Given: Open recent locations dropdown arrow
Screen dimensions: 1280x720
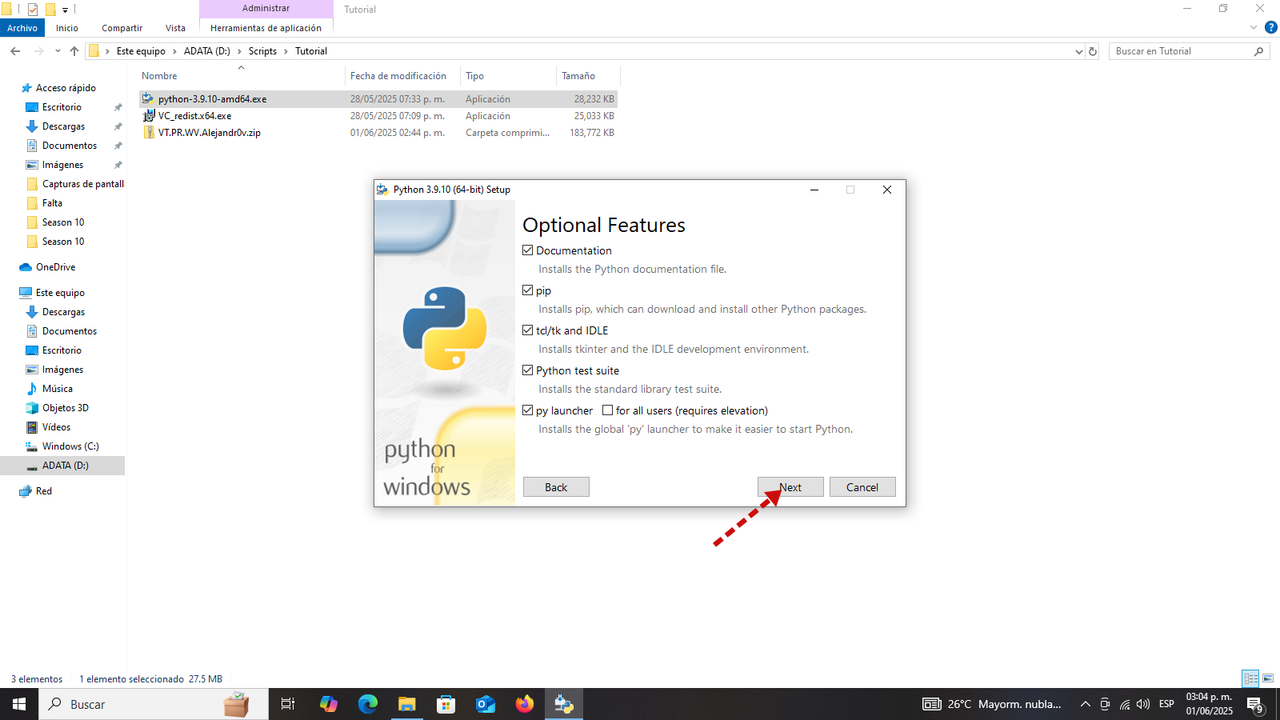Looking at the screenshot, I should [58, 51].
